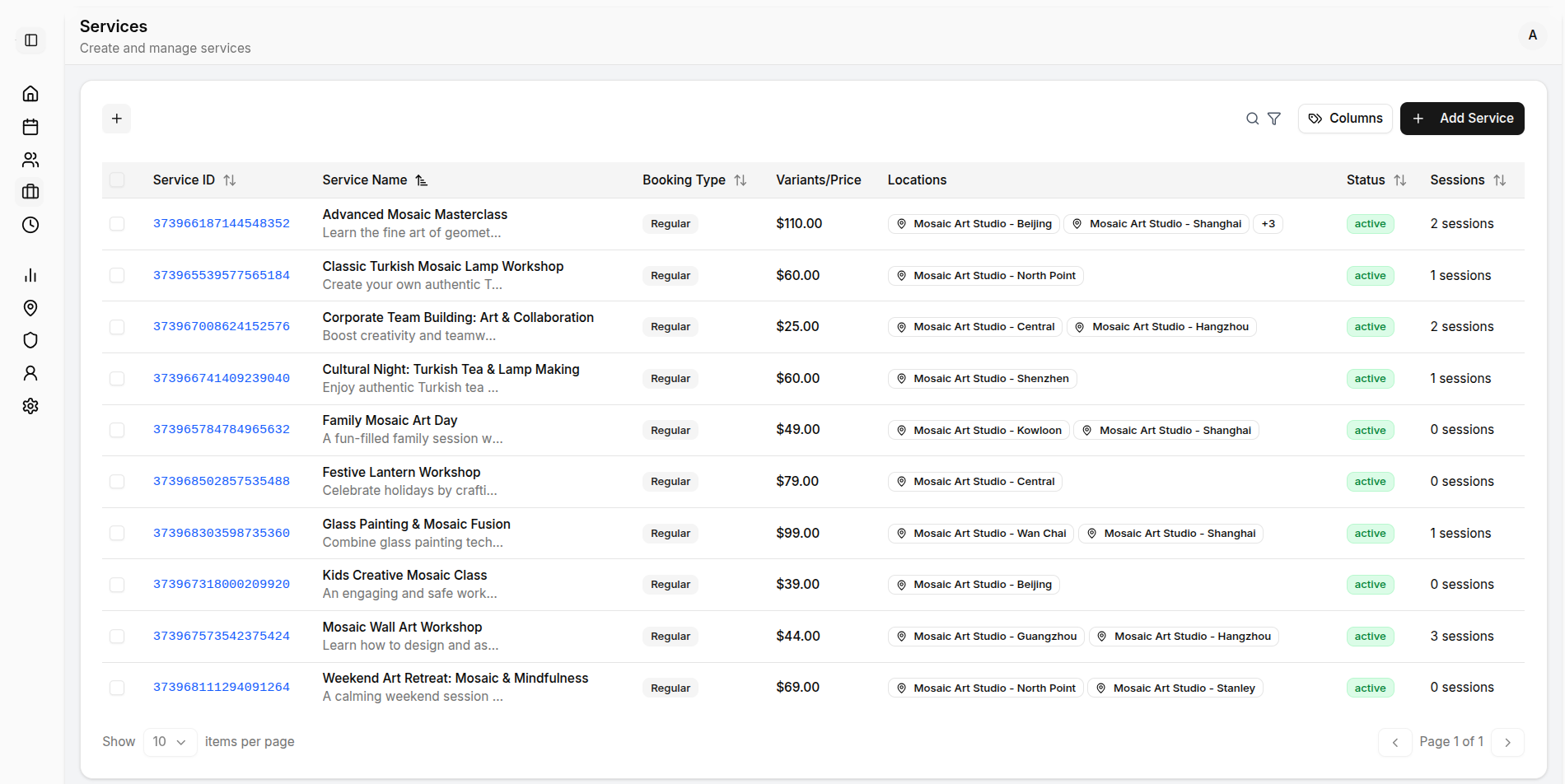
Task: Tick the checkbox beside Kids Creative Mosaic Class
Action: [x=117, y=585]
